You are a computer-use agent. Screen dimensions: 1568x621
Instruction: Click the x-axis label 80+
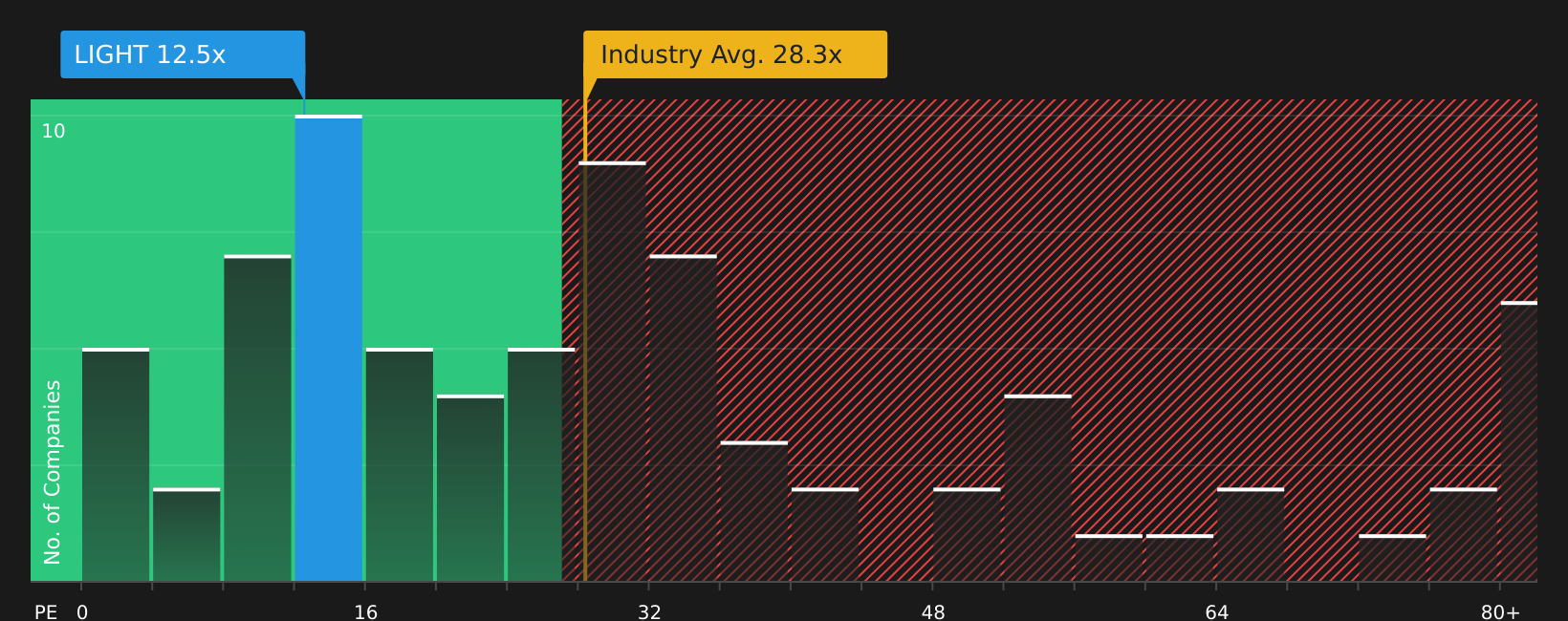[x=1500, y=612]
